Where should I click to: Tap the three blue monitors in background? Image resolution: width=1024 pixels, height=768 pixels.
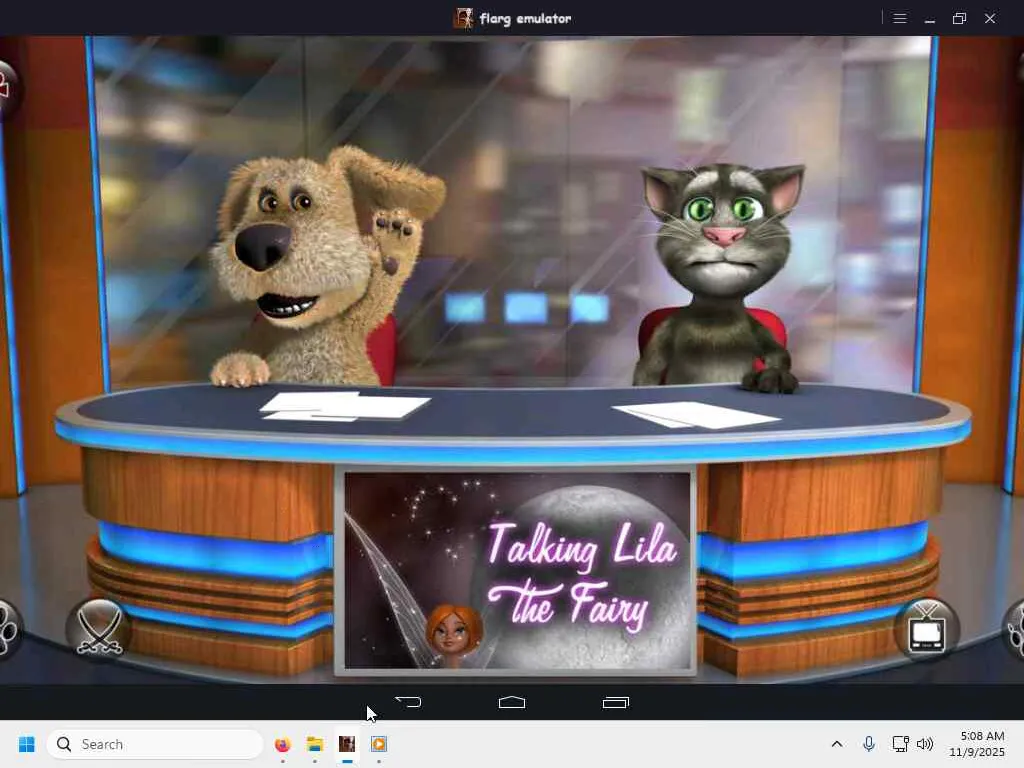(527, 308)
